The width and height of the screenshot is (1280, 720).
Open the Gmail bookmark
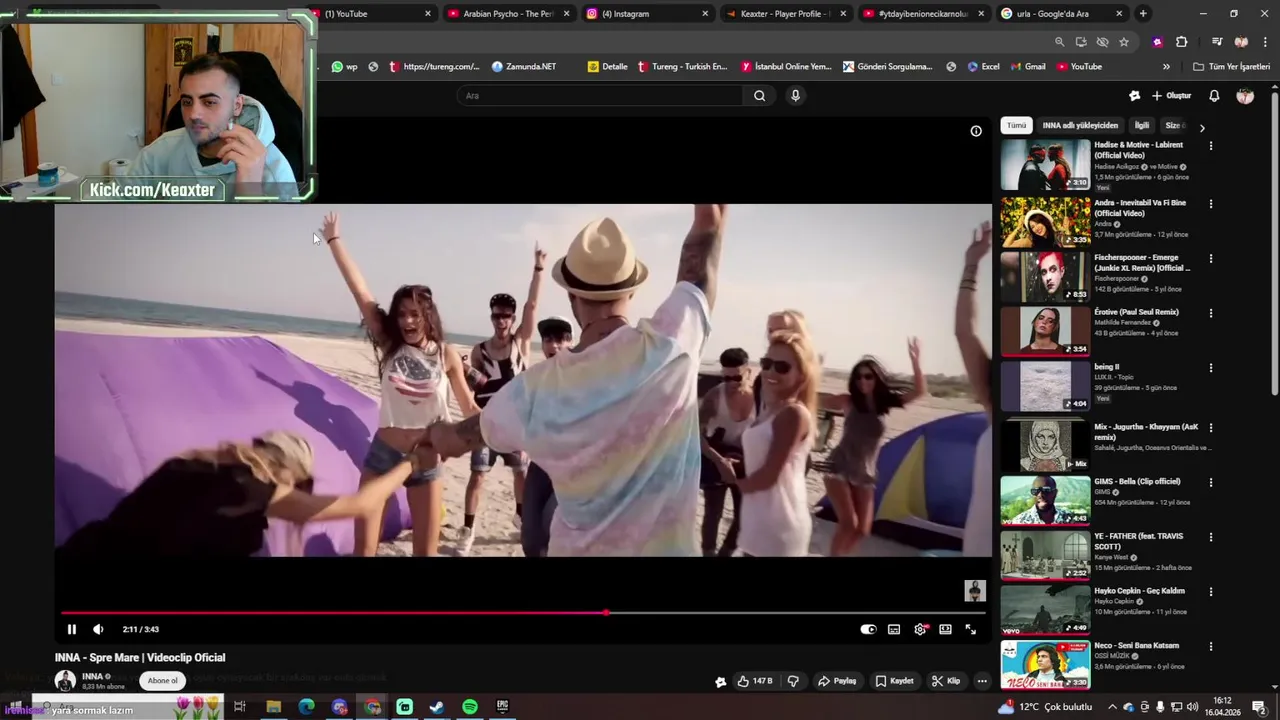tap(1028, 67)
